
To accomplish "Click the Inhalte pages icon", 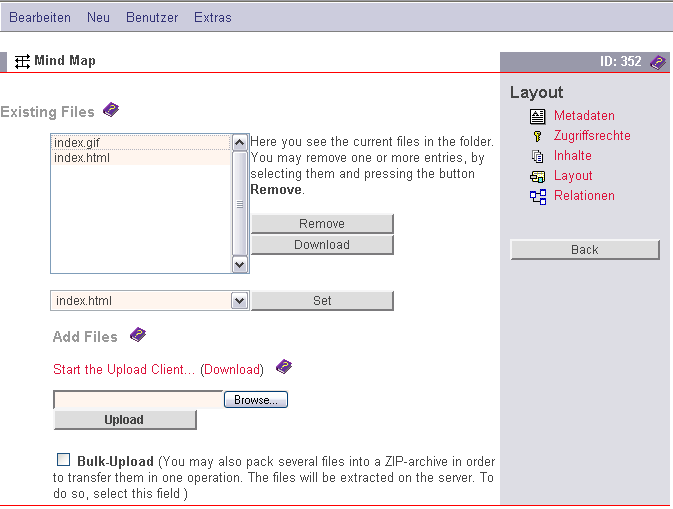I will (537, 156).
